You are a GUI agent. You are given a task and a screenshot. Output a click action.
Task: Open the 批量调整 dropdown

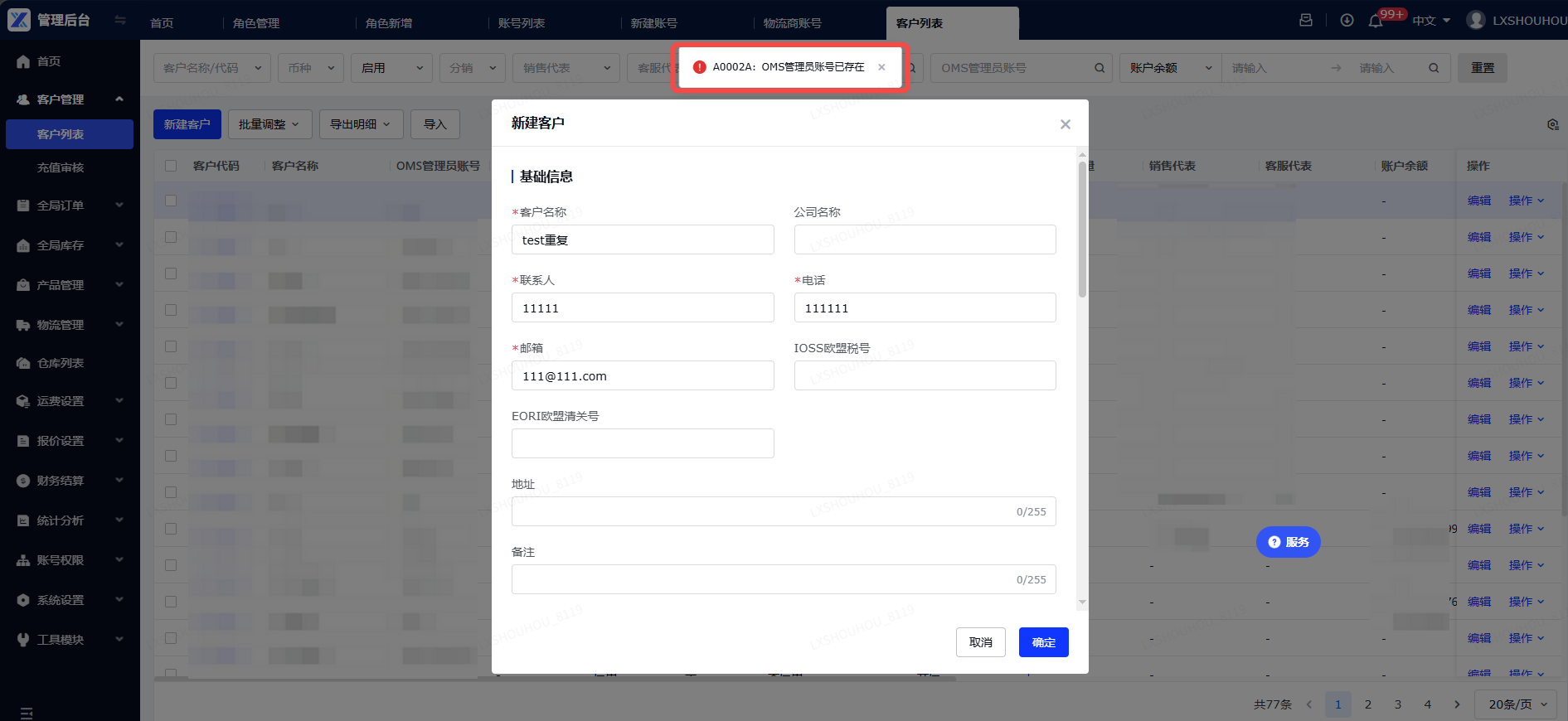click(x=269, y=124)
